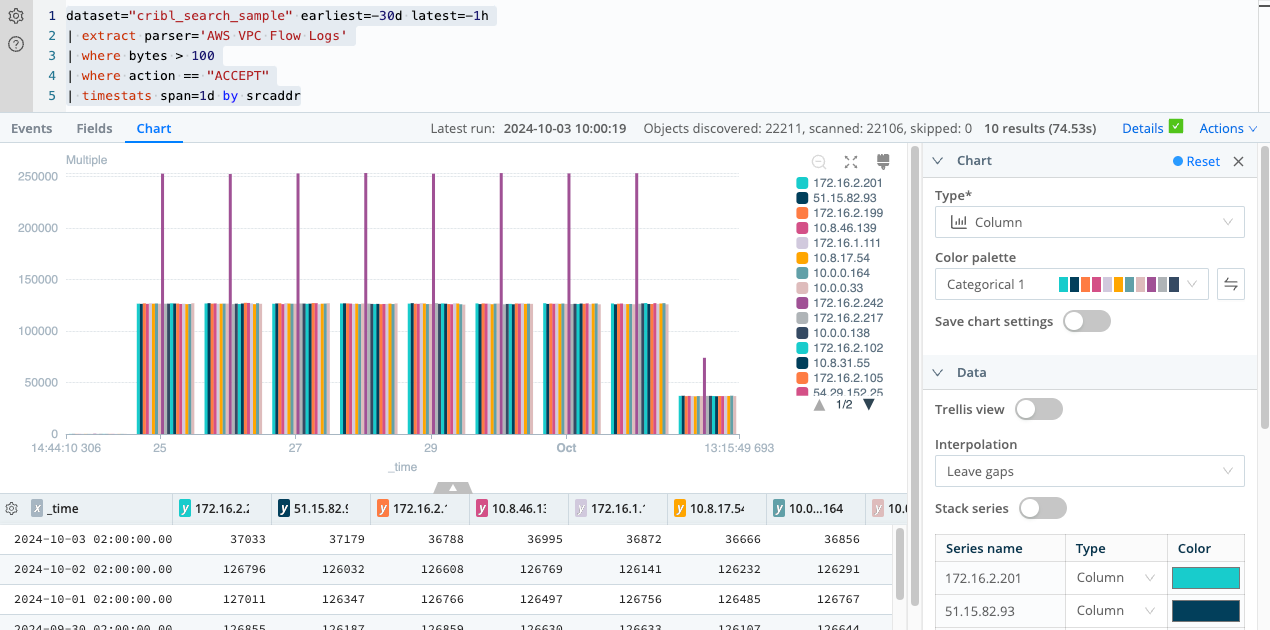This screenshot has width=1270, height=630.
Task: Enable the Trellis view toggle
Action: [1038, 408]
